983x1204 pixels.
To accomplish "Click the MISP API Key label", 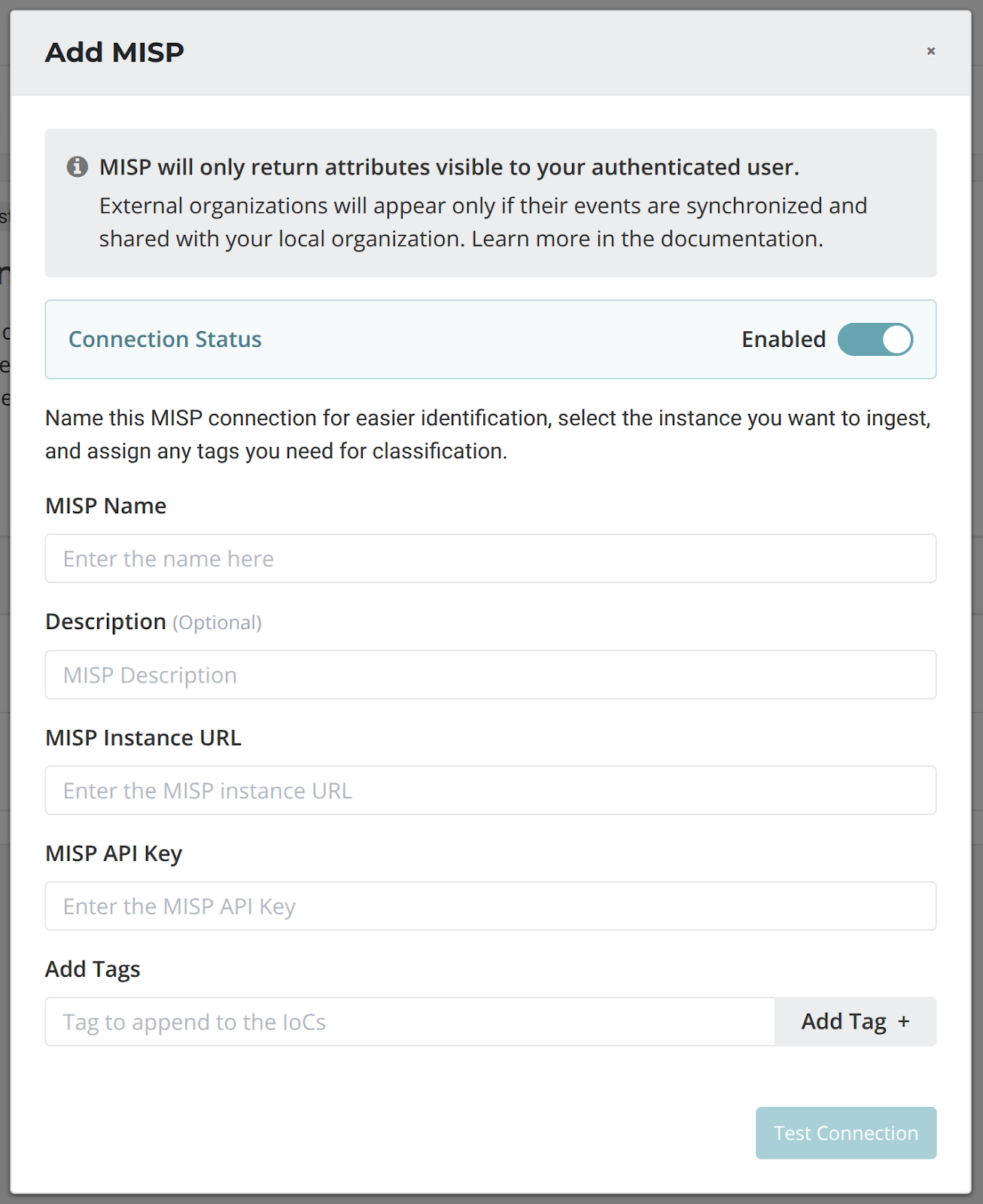I will 114,853.
